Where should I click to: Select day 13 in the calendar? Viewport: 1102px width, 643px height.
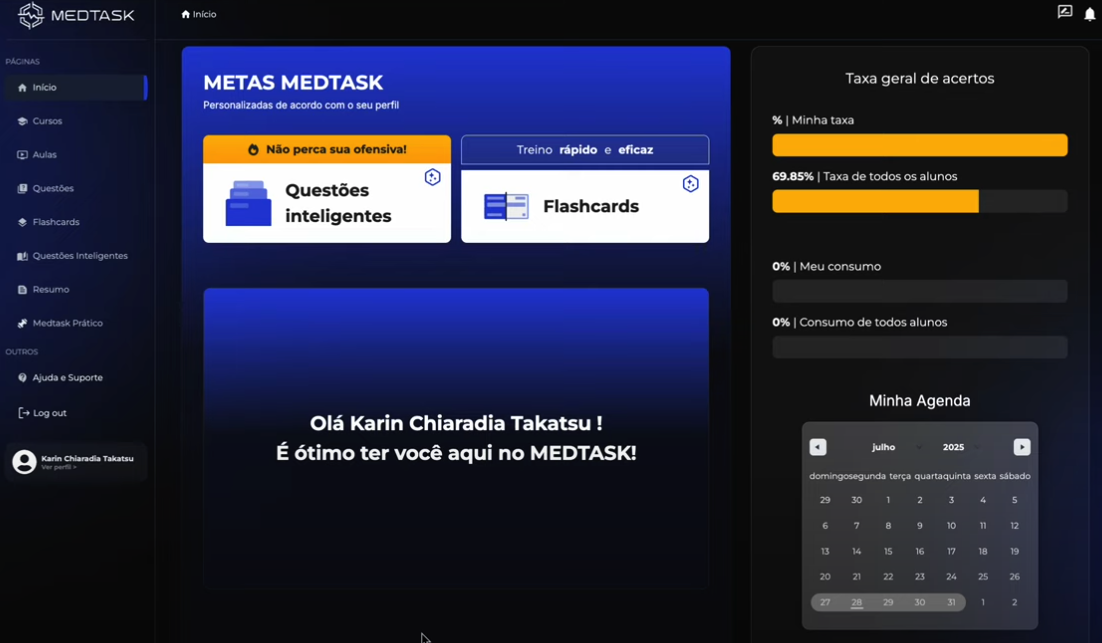[x=825, y=552]
